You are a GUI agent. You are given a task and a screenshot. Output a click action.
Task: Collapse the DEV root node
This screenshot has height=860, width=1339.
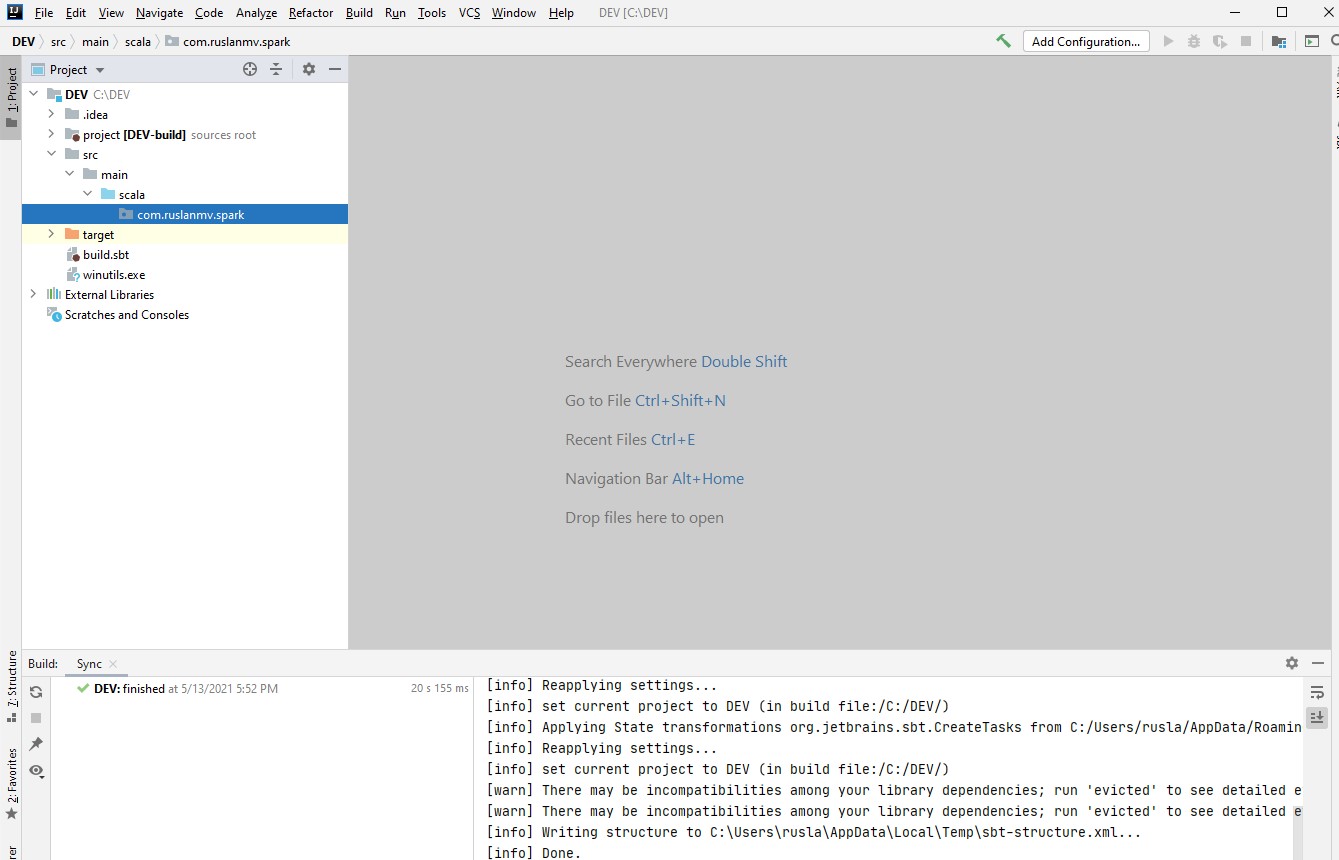[x=33, y=94]
